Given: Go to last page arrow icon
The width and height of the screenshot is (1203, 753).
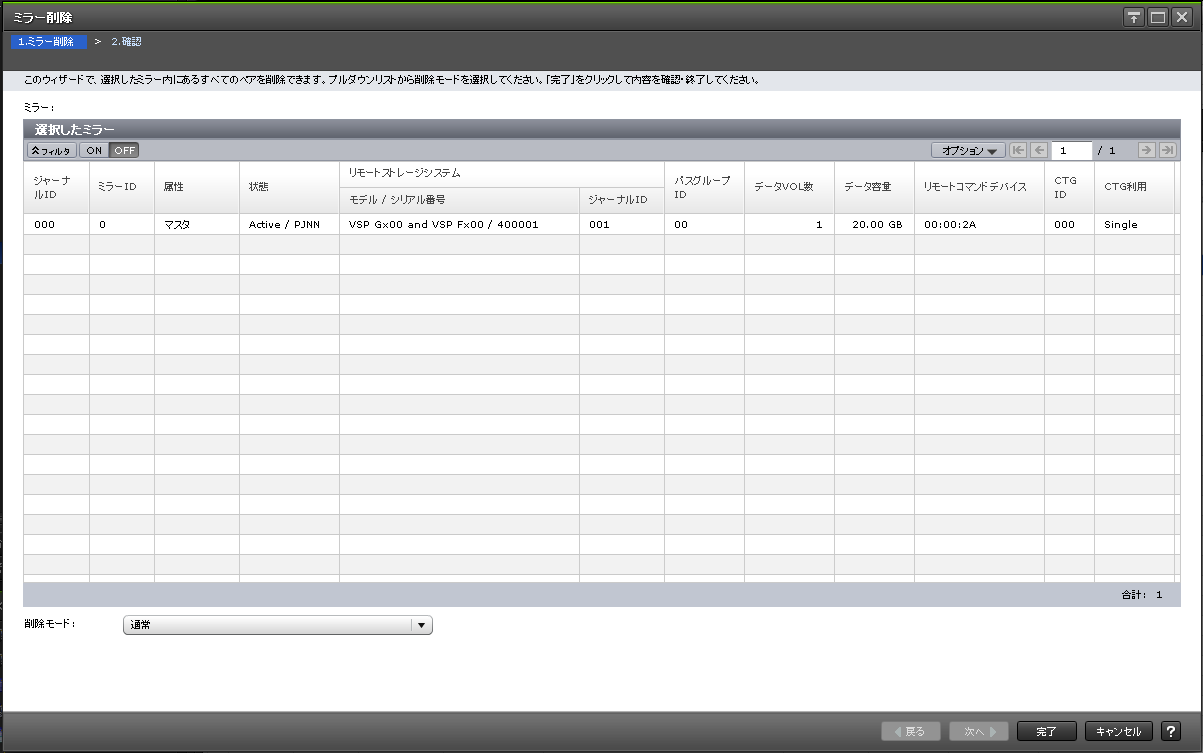Looking at the screenshot, I should [1167, 150].
